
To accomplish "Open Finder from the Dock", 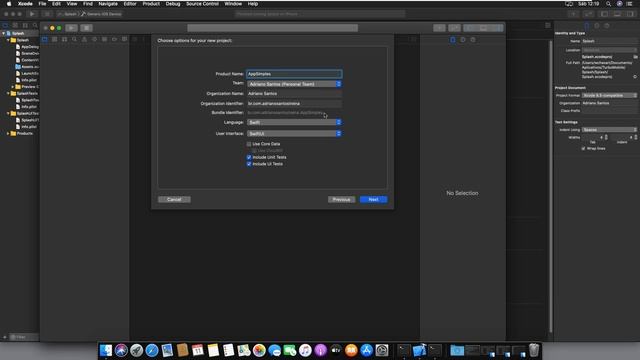I will (x=106, y=350).
